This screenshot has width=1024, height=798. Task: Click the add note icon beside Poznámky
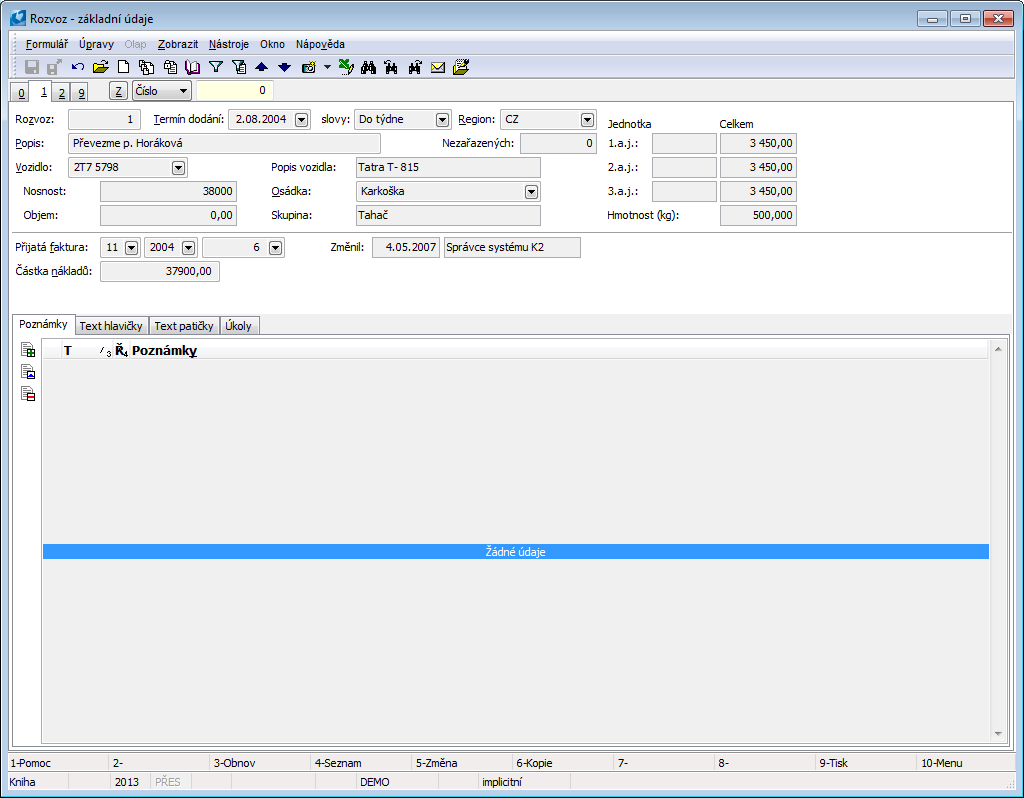point(27,349)
